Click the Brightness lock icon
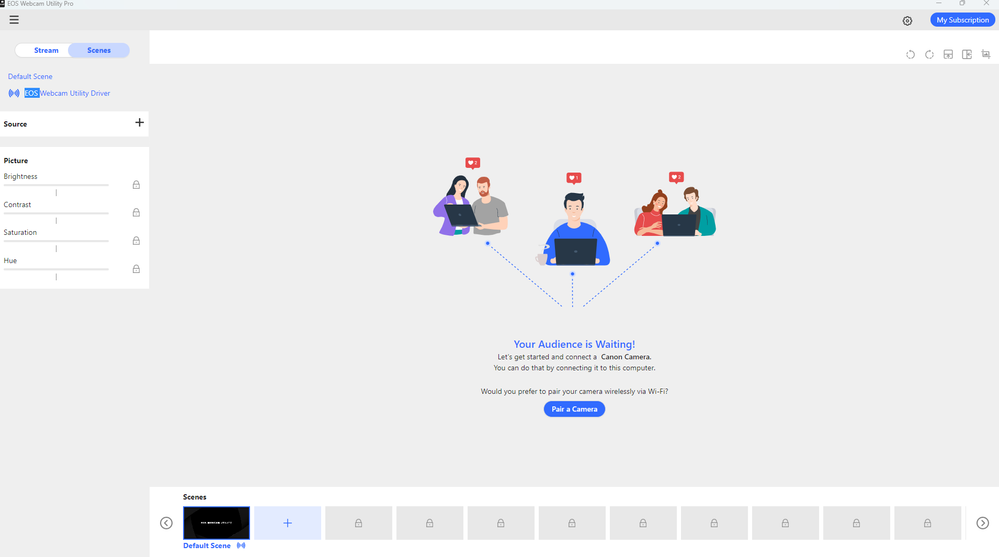 point(136,185)
